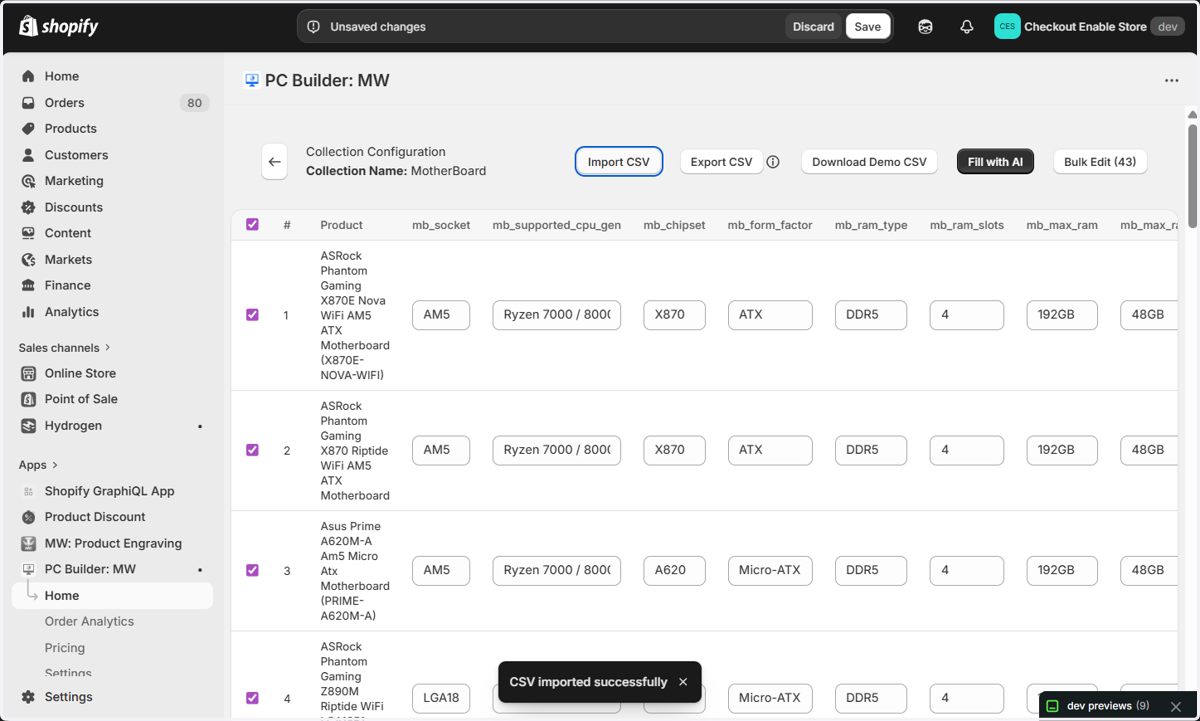Expand the Apps section chevron

(x=55, y=465)
